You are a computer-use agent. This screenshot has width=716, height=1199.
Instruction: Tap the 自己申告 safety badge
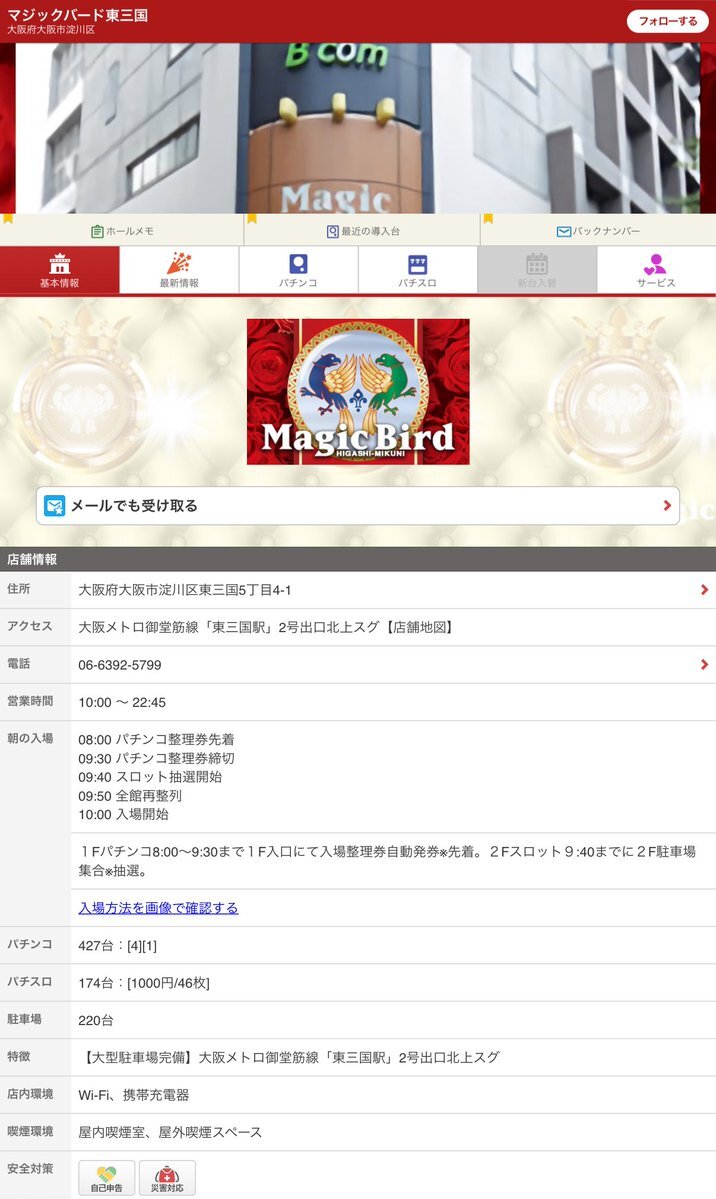click(x=106, y=1178)
